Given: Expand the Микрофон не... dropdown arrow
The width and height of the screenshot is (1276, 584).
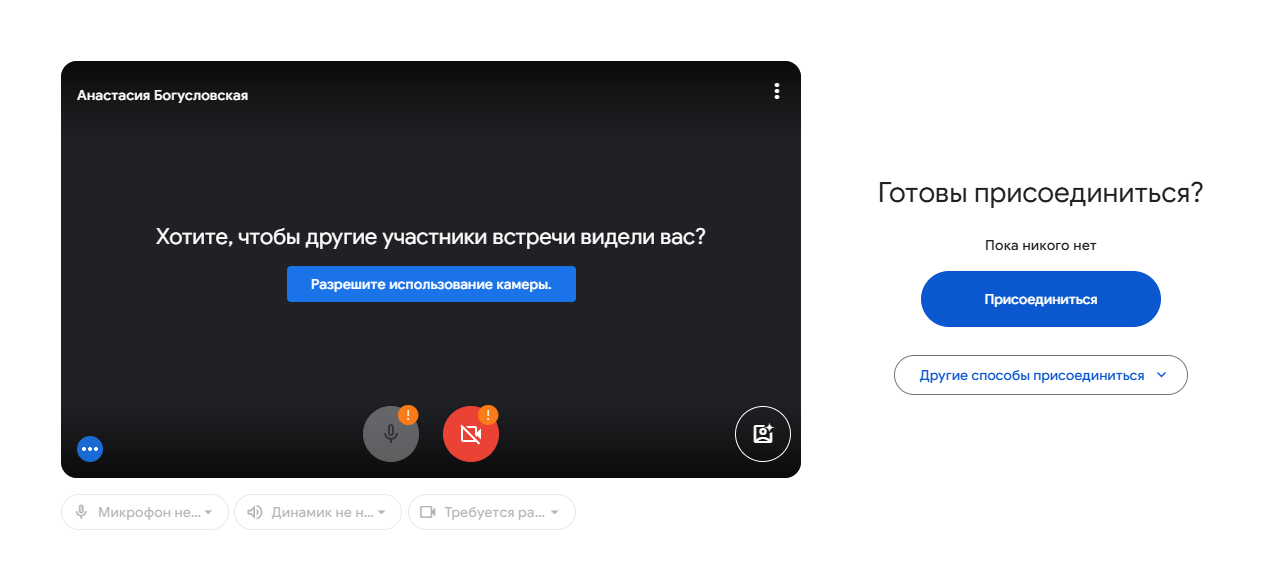Looking at the screenshot, I should pos(209,513).
